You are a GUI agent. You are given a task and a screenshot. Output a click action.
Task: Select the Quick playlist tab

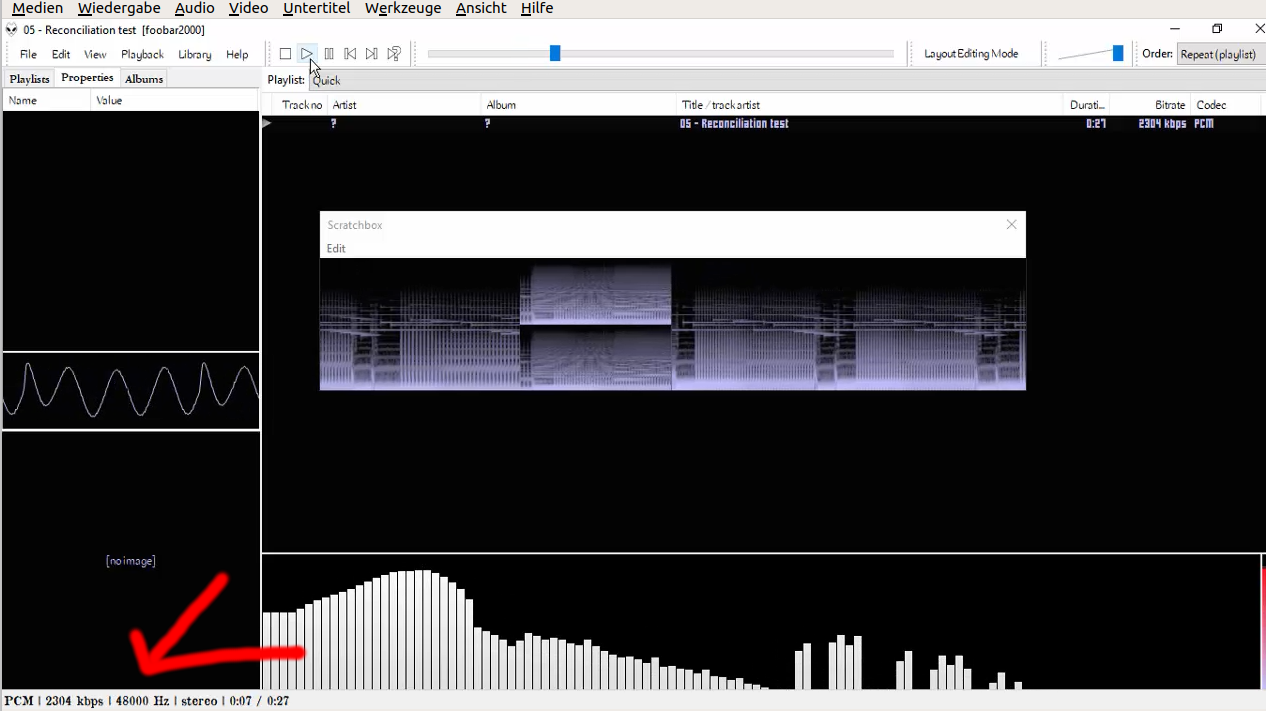pyautogui.click(x=326, y=80)
